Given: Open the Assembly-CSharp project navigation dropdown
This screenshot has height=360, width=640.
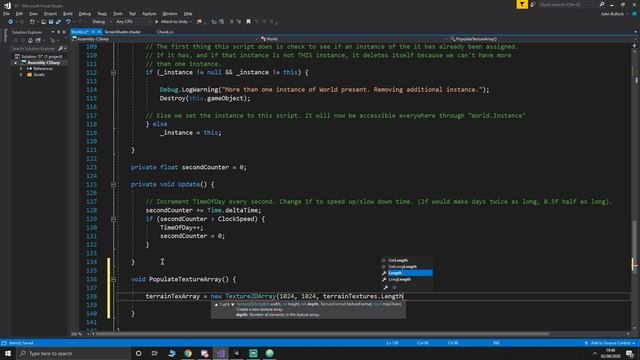Looking at the screenshot, I should pyautogui.click(x=165, y=39).
